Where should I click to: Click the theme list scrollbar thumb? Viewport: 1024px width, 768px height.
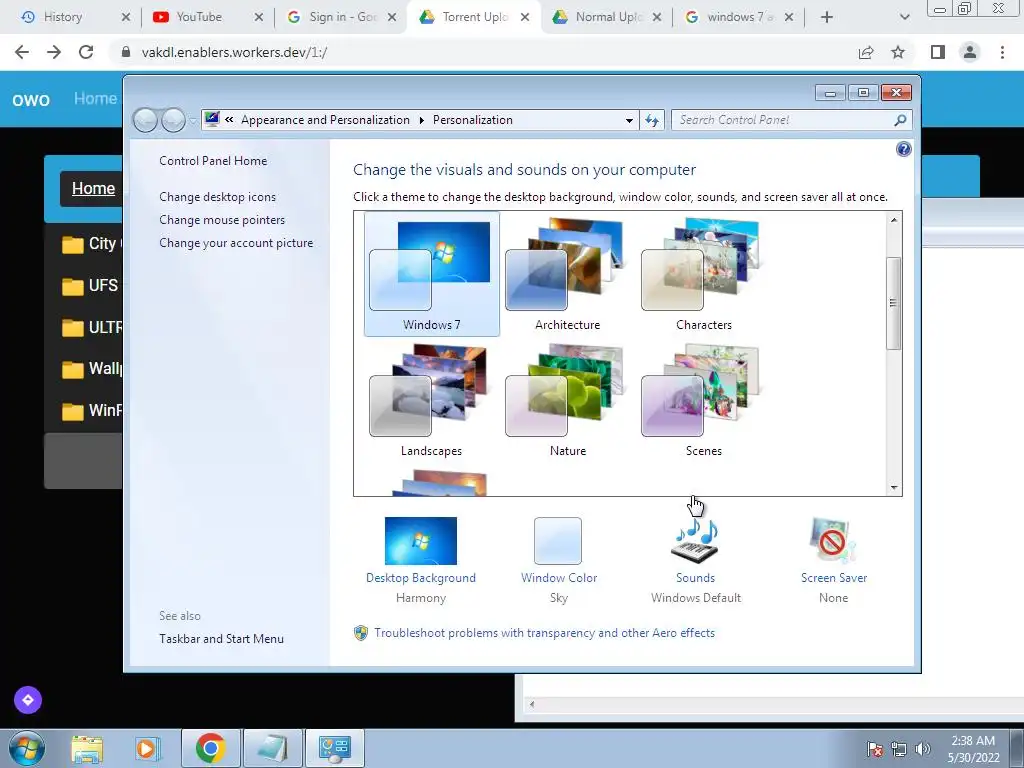pyautogui.click(x=893, y=303)
